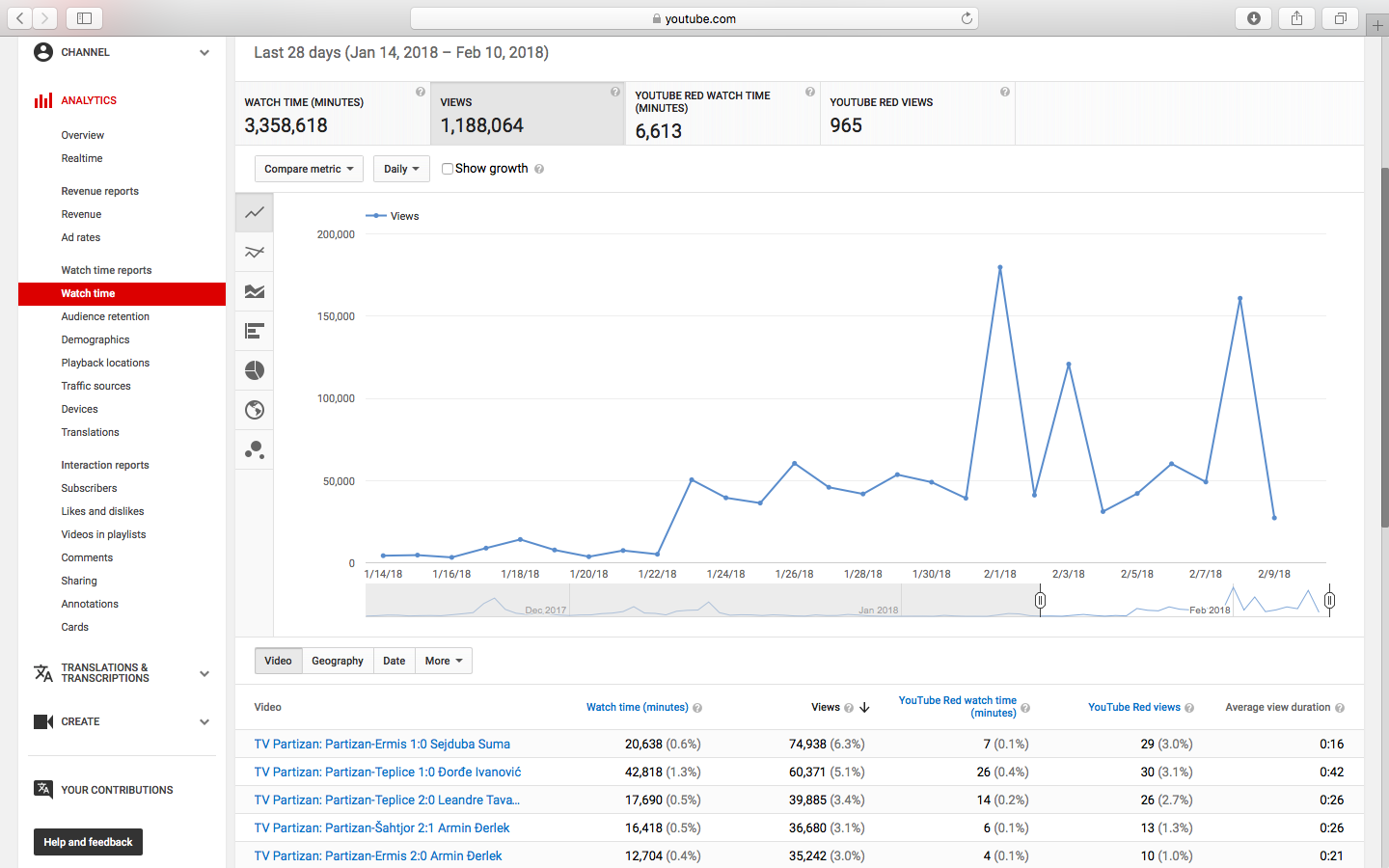Click the Translations & Transcriptions icon

tap(43, 672)
